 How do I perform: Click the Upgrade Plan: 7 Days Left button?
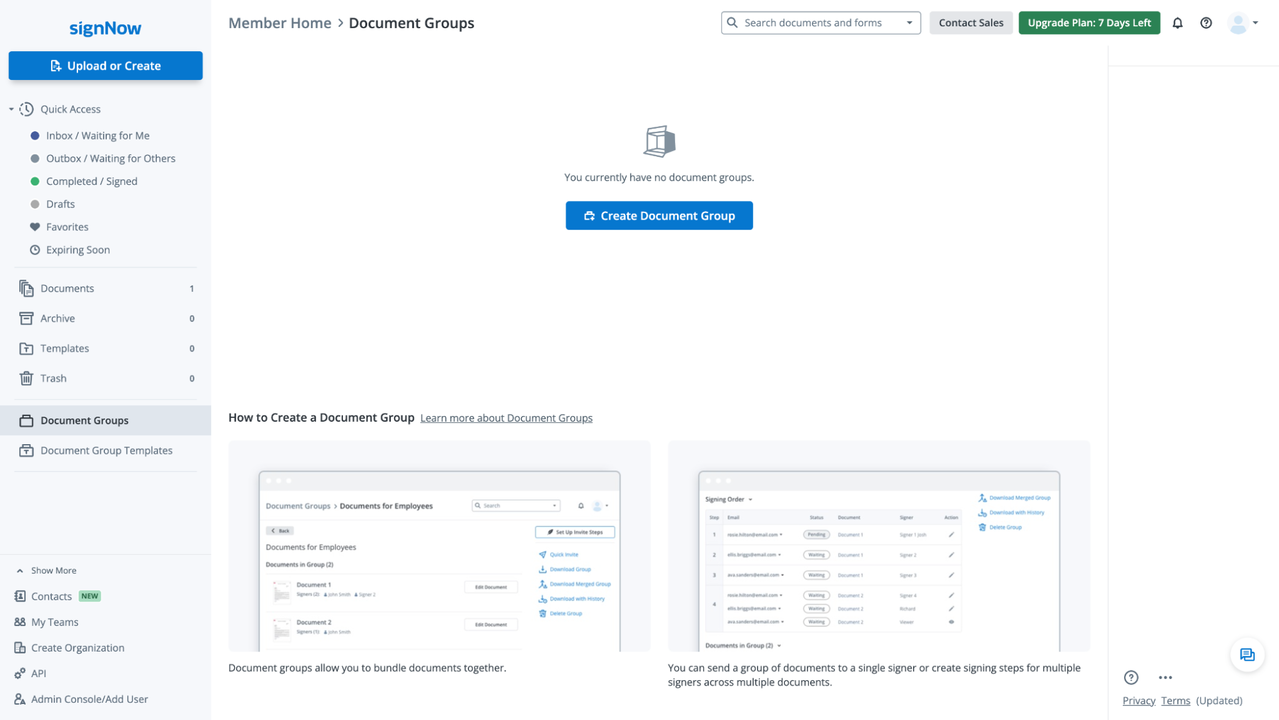[x=1089, y=23]
